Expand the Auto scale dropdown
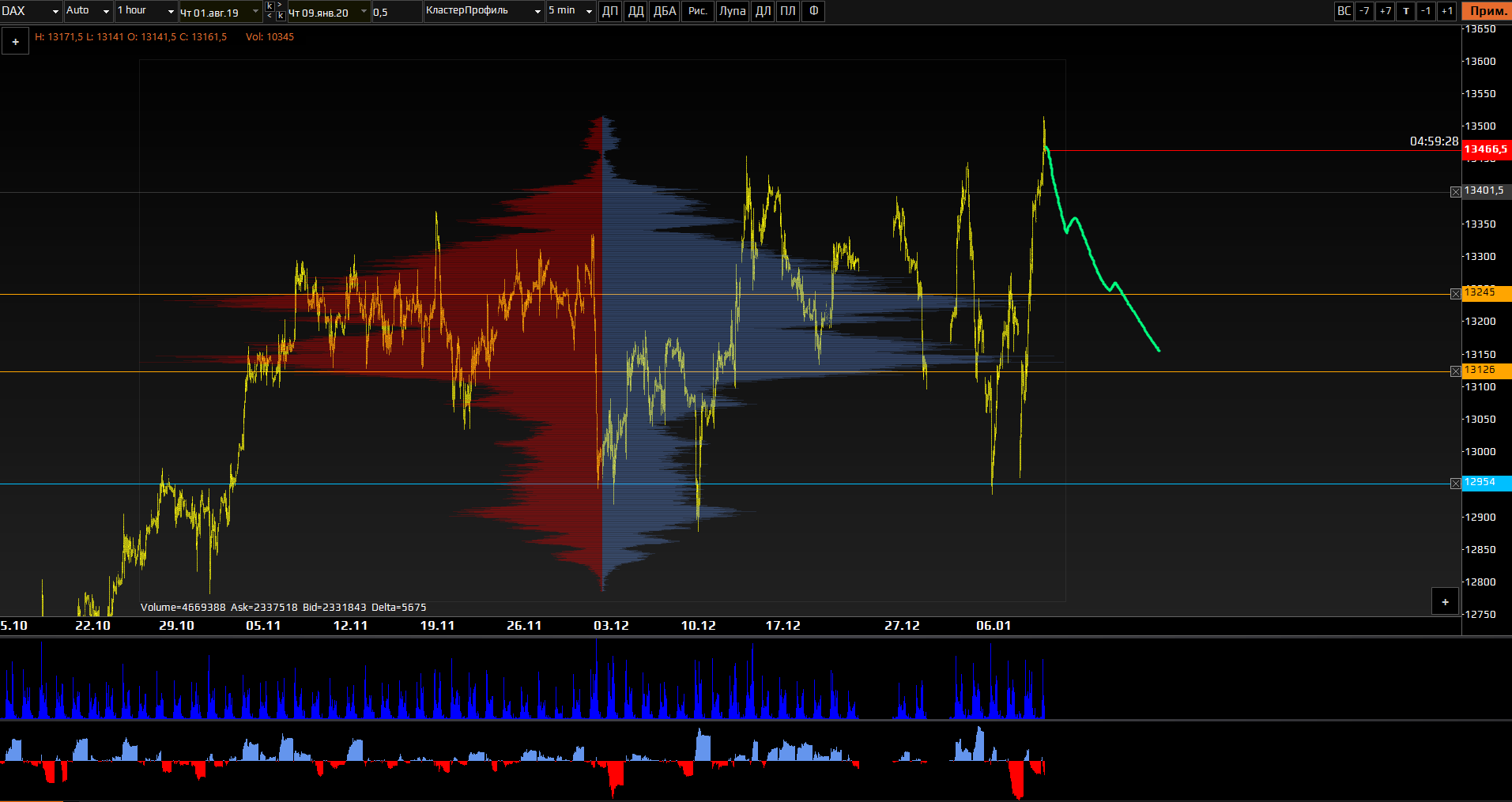Viewport: 1512px width, 802px height. (88, 11)
